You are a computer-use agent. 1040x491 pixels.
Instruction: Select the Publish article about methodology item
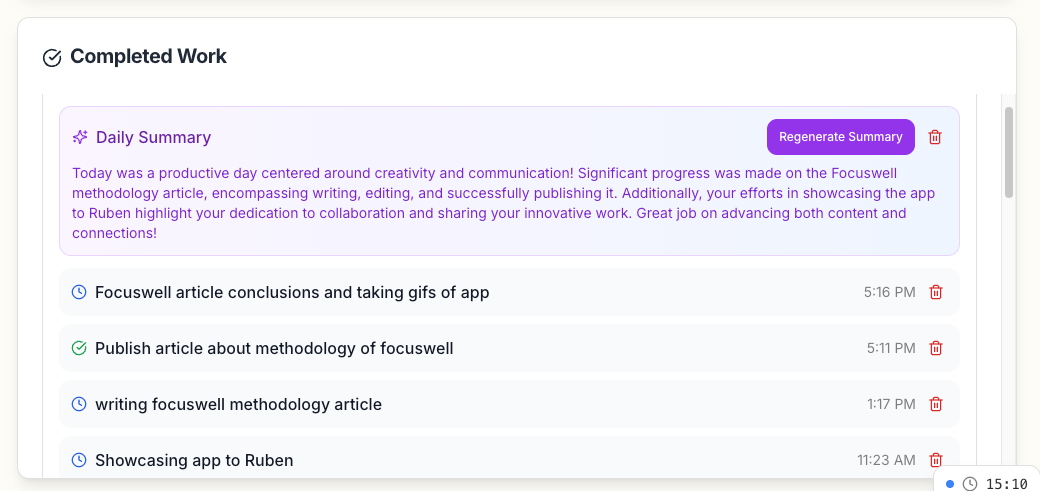[274, 348]
